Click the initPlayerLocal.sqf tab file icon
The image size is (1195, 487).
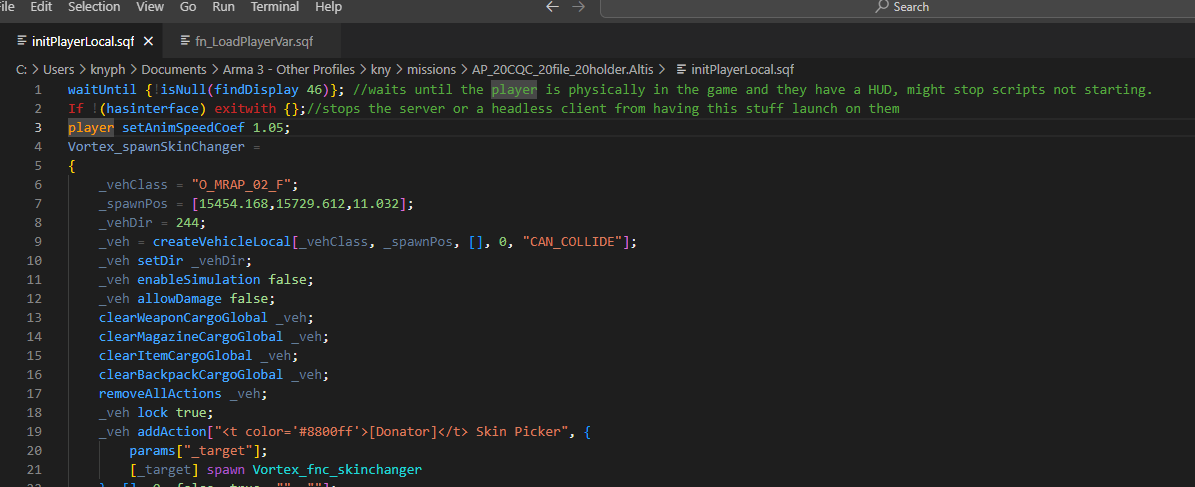[x=22, y=40]
